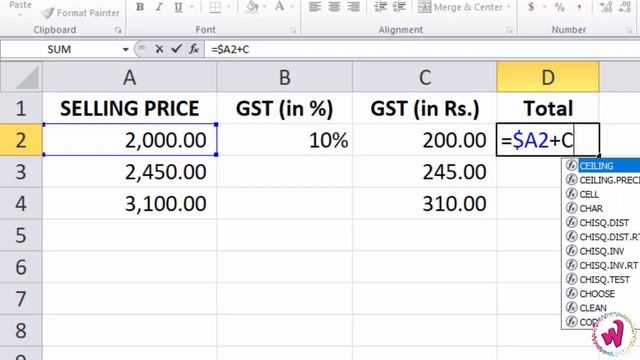
Task: Expand the Borders dropdown arrow
Action: point(228,7)
